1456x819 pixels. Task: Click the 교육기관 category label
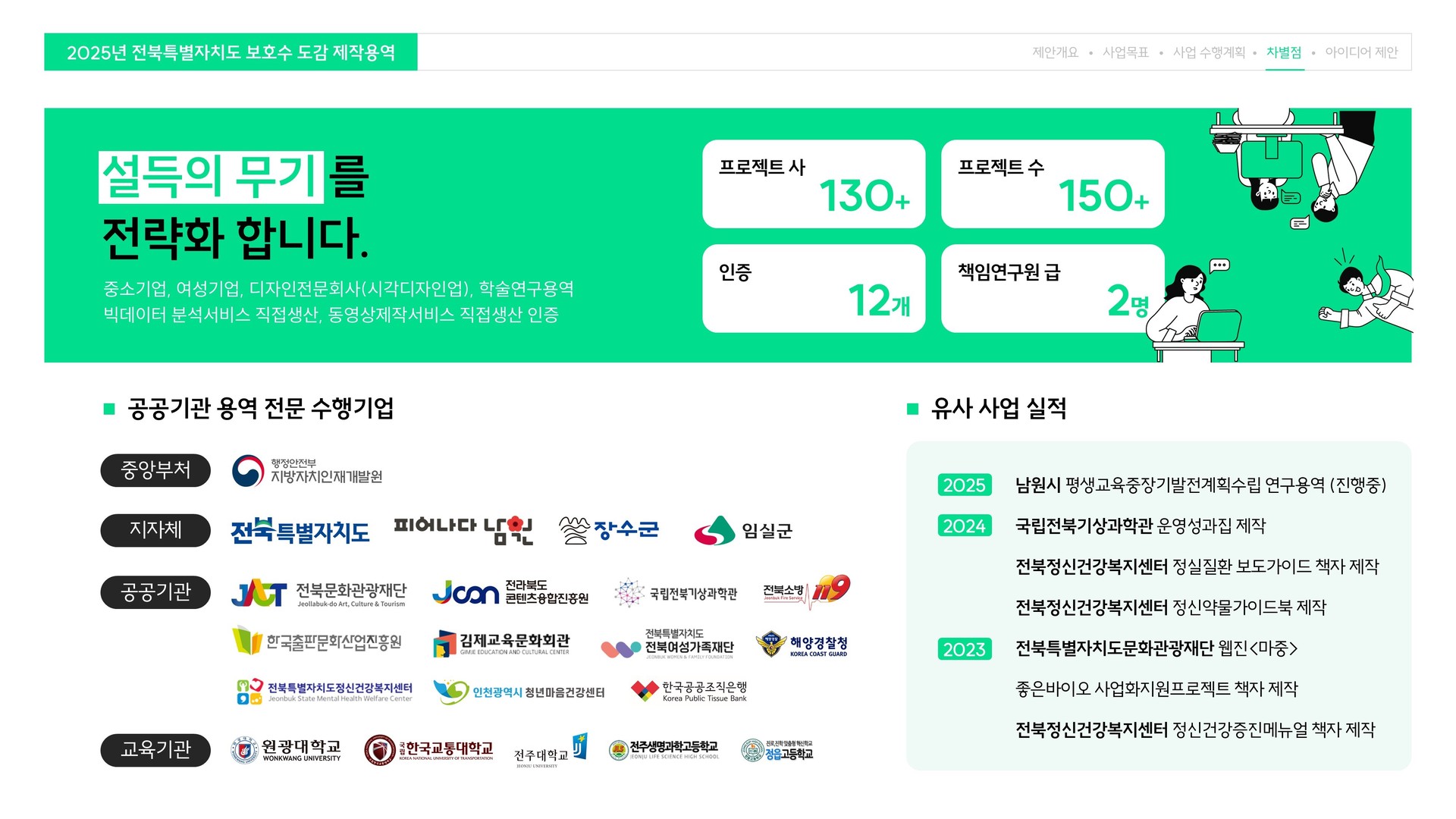coord(155,750)
